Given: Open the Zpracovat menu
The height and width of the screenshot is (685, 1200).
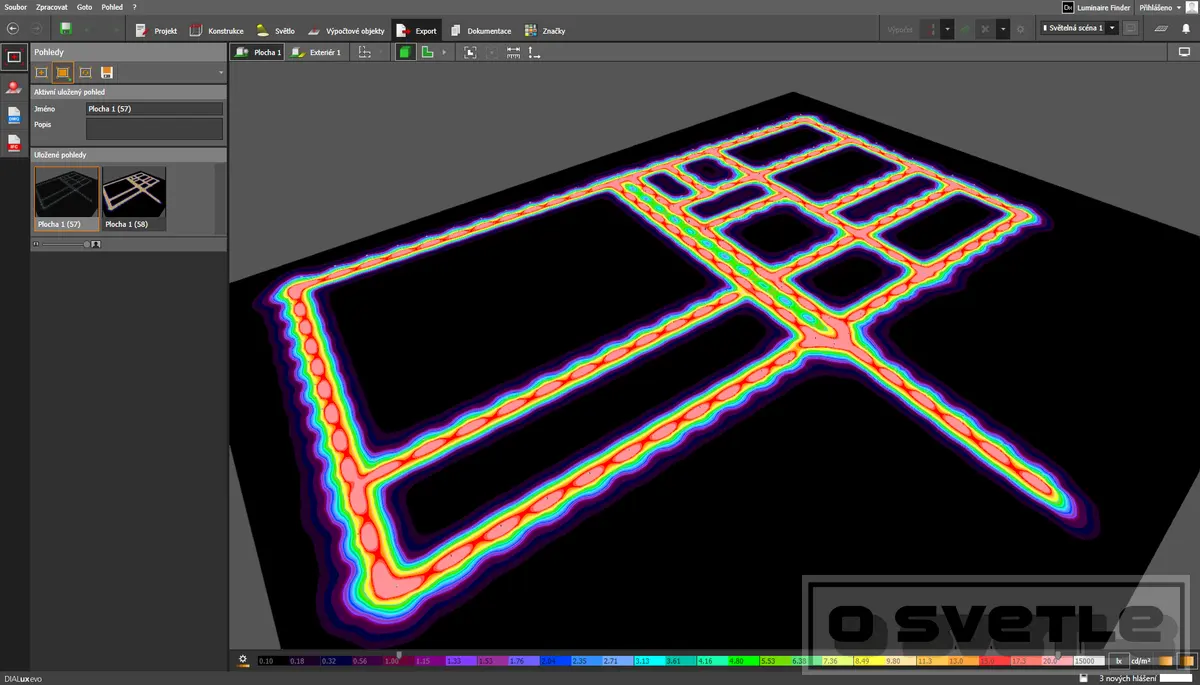Looking at the screenshot, I should tap(51, 7).
